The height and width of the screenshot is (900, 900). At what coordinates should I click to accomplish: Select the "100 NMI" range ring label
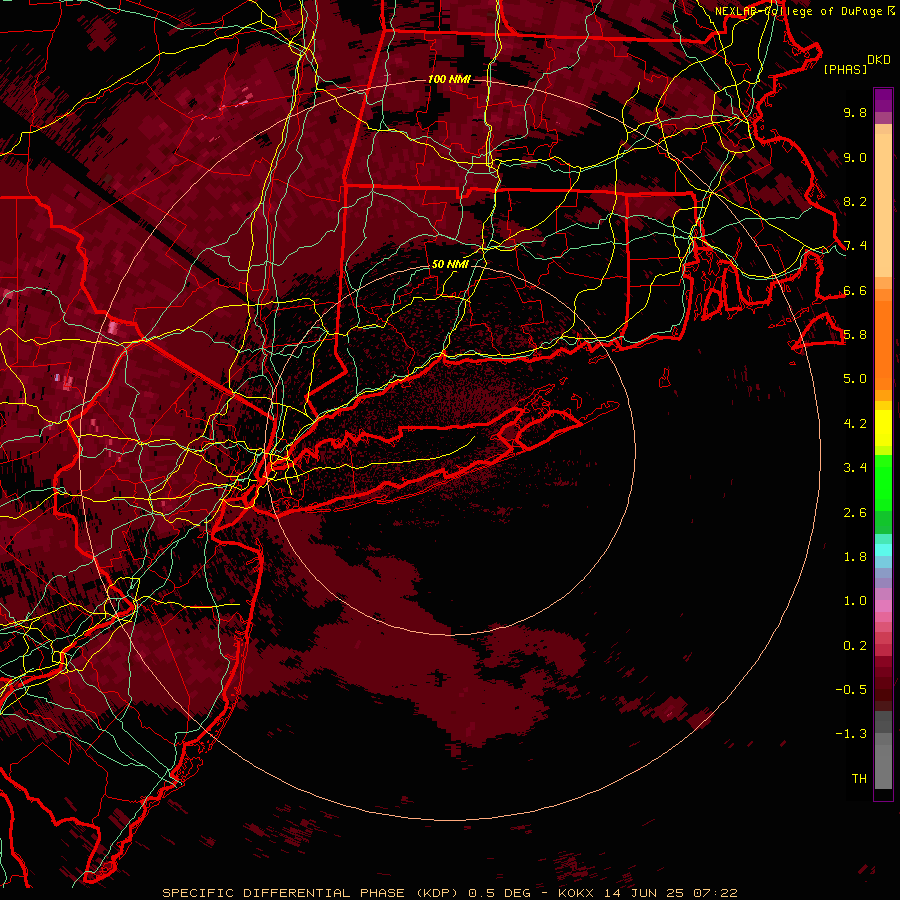[449, 79]
